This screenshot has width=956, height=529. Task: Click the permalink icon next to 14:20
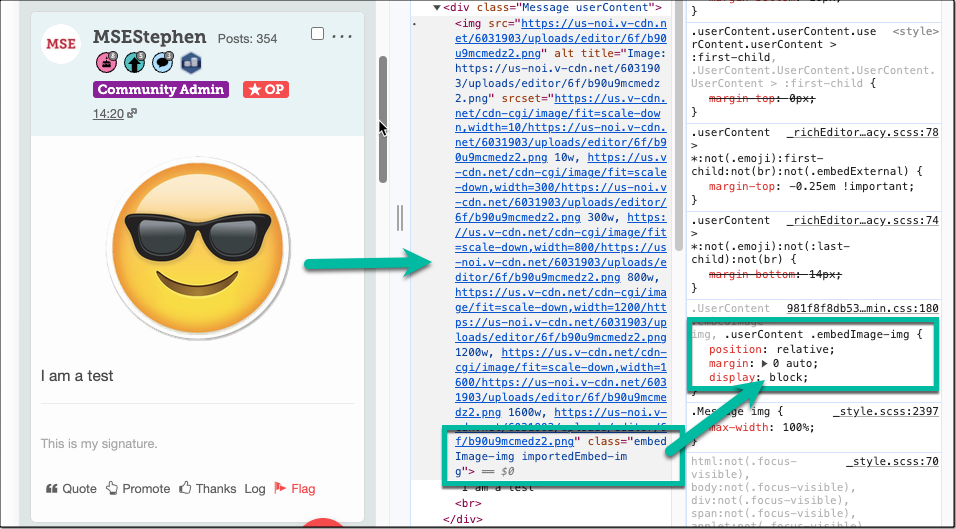132,113
